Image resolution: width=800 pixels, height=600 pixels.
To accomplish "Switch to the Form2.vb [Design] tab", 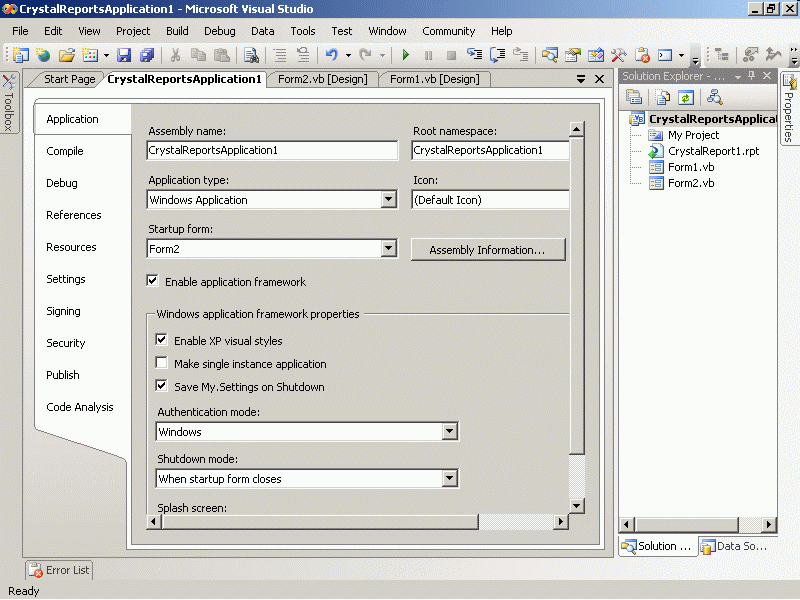I will click(322, 79).
